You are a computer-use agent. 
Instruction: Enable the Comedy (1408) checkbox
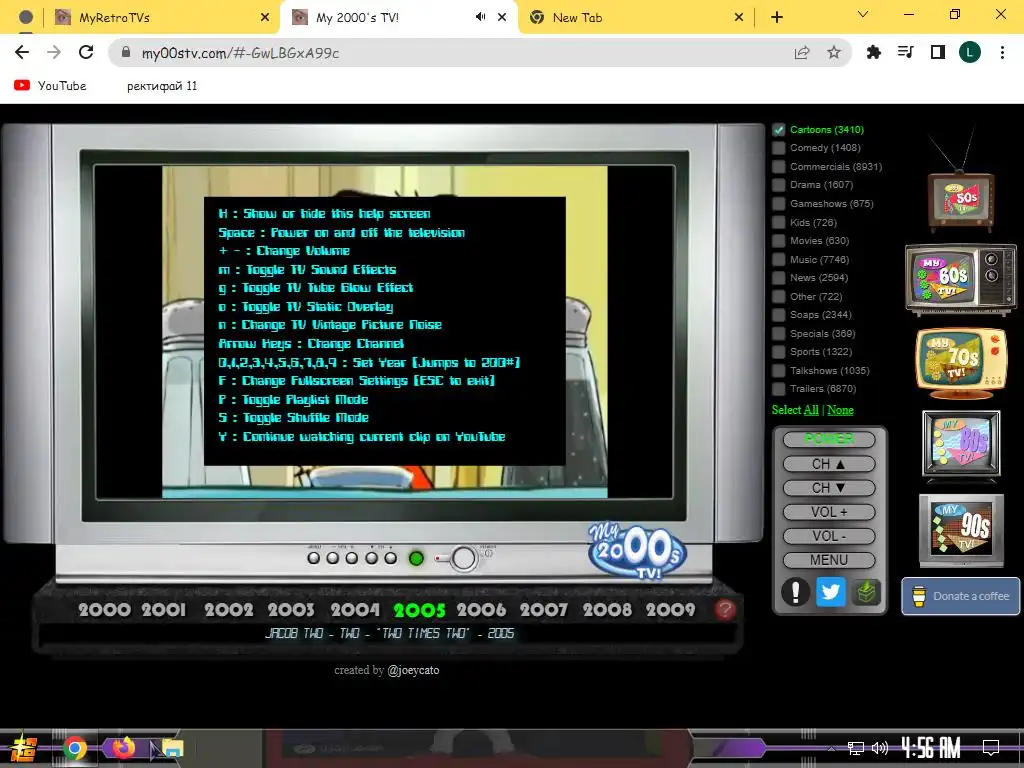[778, 148]
